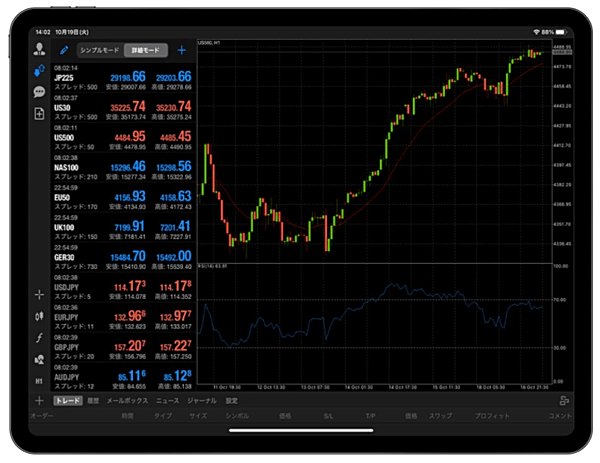Select the USDJPY symbol row
The width and height of the screenshot is (600, 463).
[123, 287]
